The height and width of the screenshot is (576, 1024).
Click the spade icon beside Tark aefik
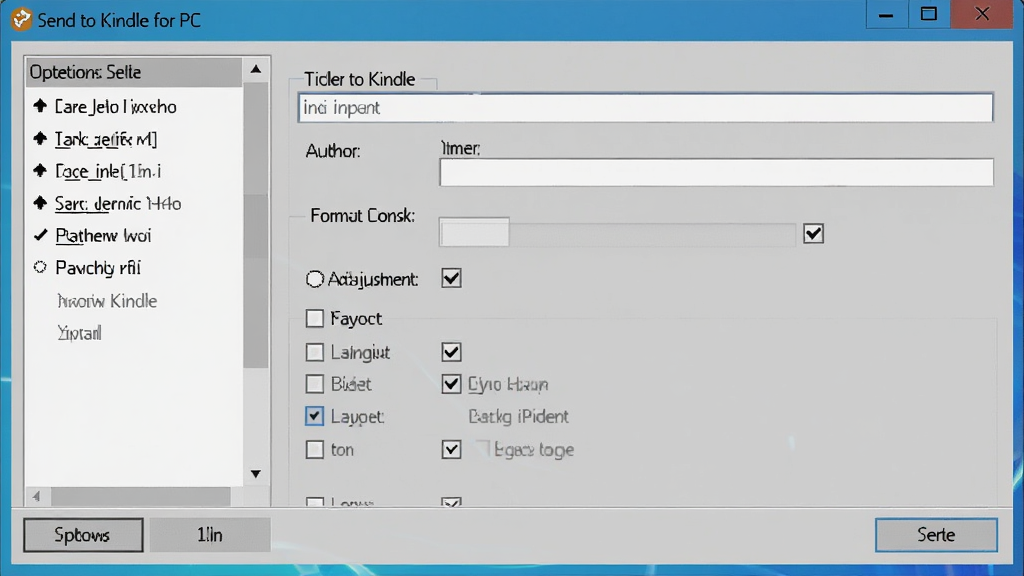tap(40, 138)
